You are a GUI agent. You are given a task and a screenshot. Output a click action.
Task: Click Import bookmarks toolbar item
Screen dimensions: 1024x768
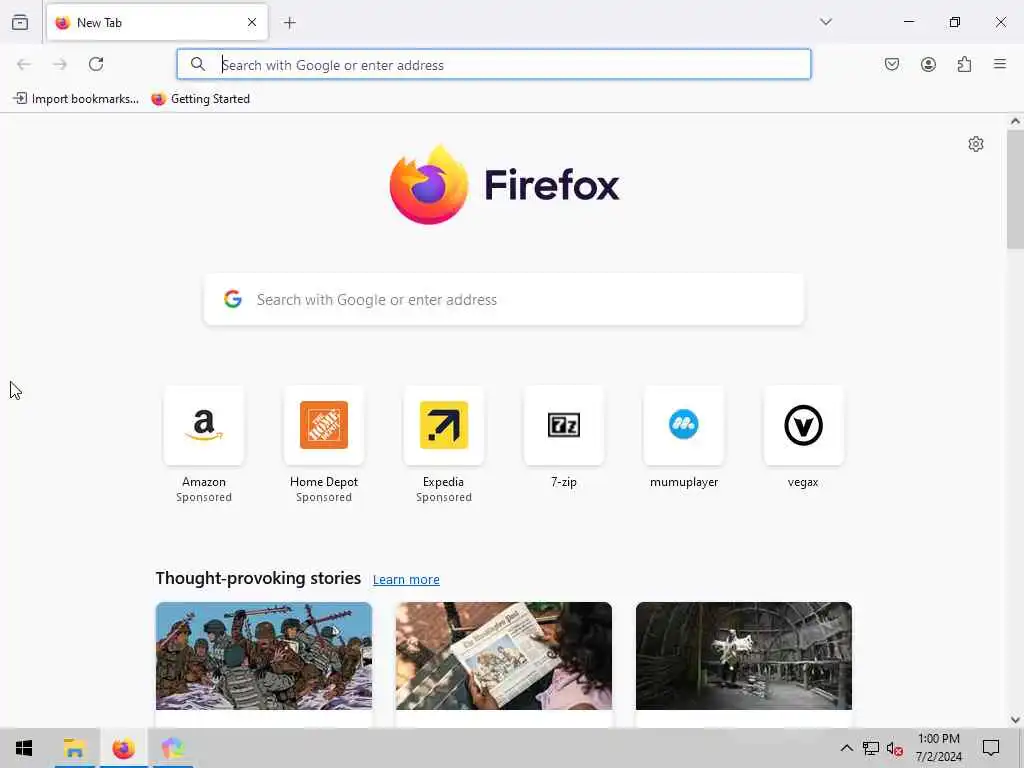(76, 99)
